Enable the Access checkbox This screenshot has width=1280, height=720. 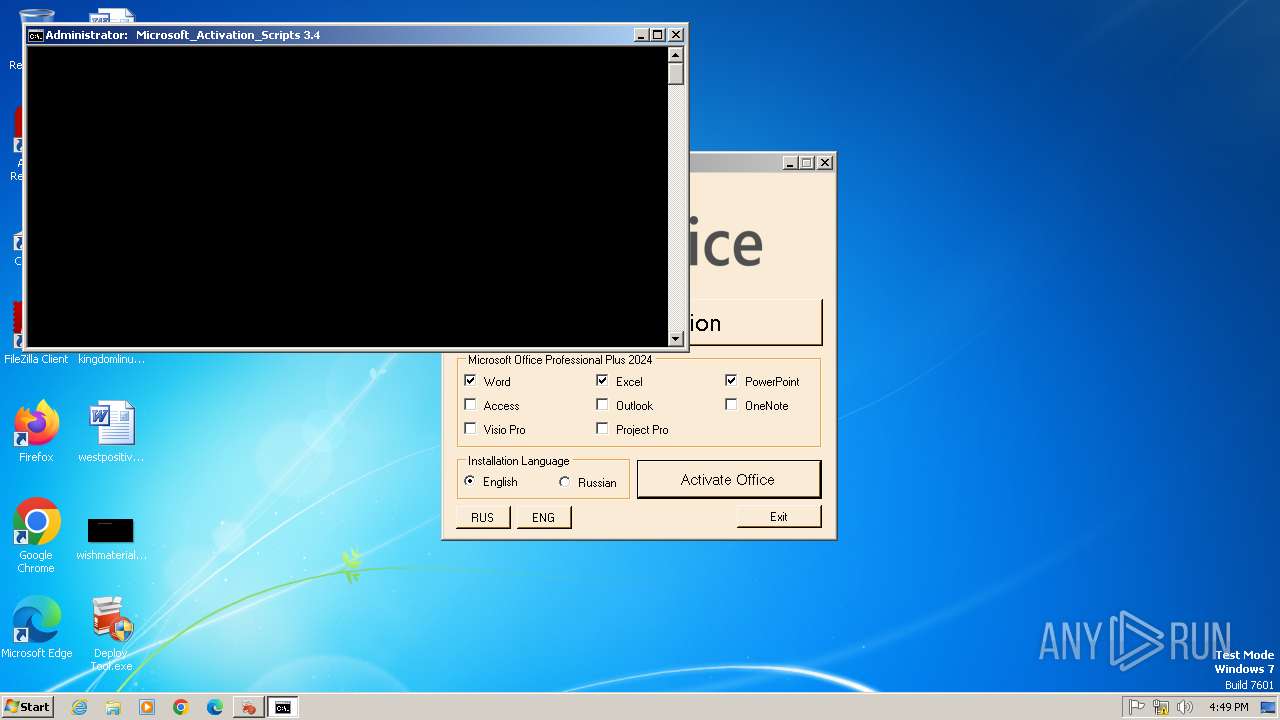click(x=470, y=405)
